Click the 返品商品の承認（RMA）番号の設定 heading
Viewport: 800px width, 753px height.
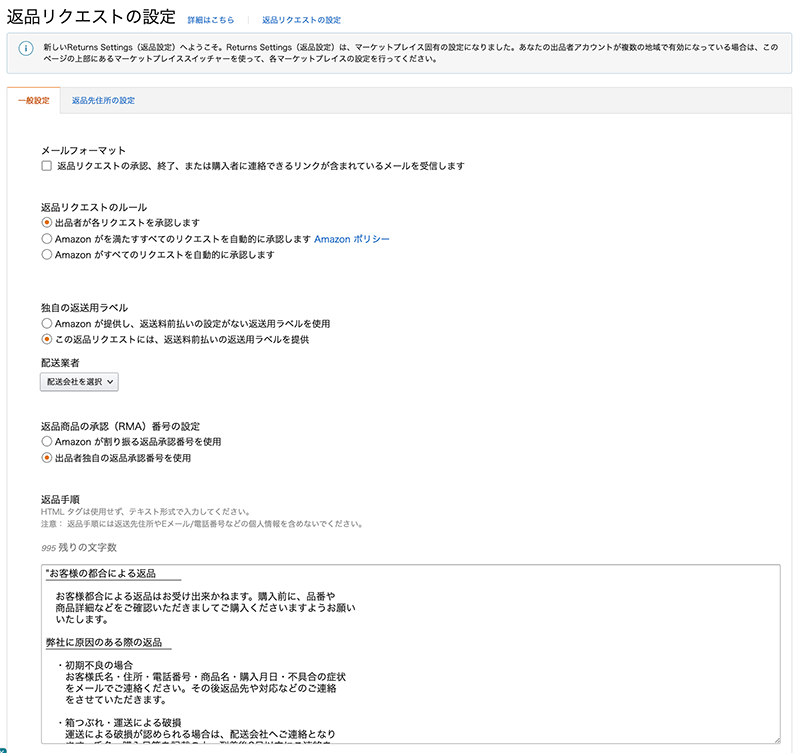tap(120, 426)
